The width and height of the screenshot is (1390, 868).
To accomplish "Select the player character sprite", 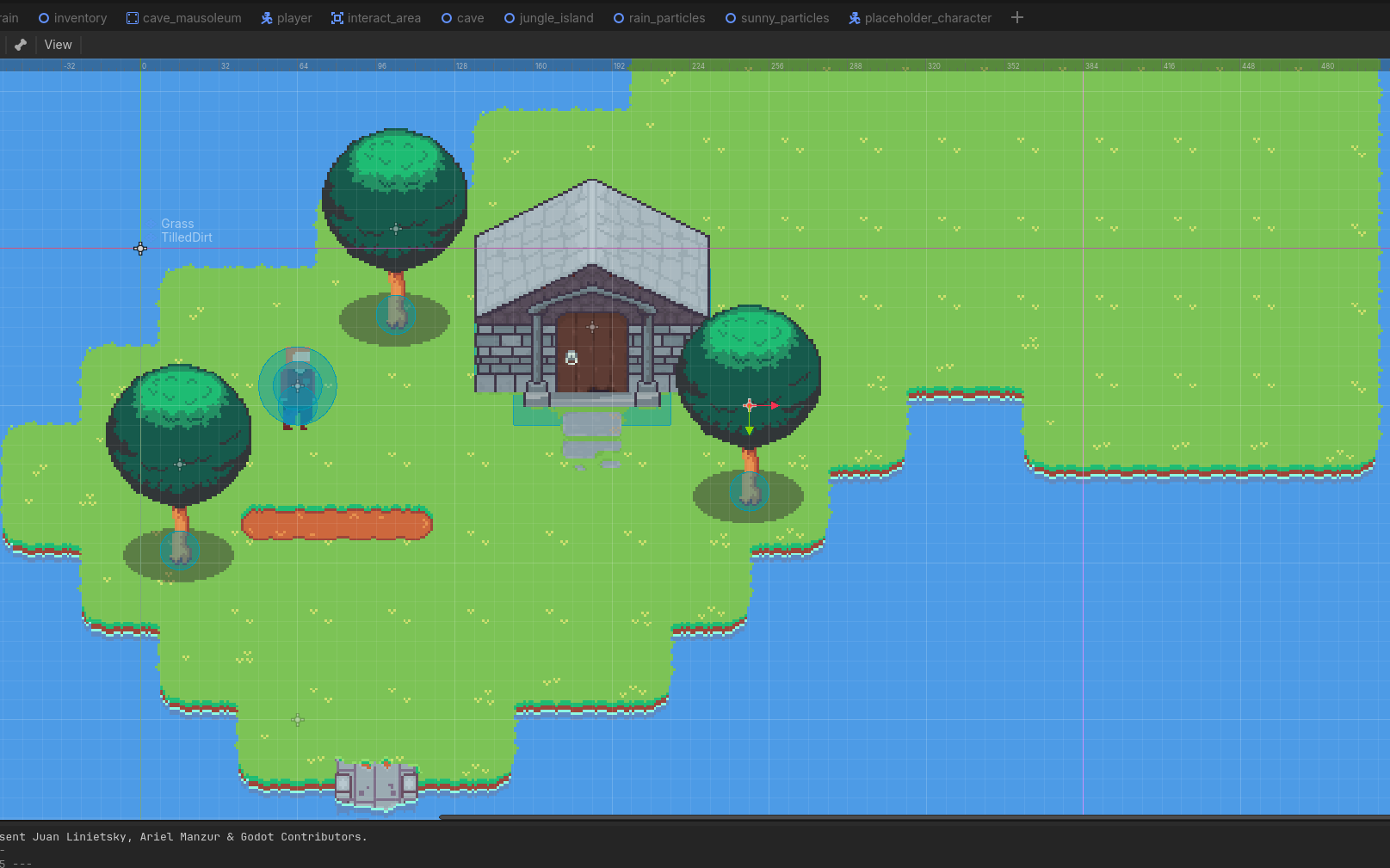I will point(297,387).
